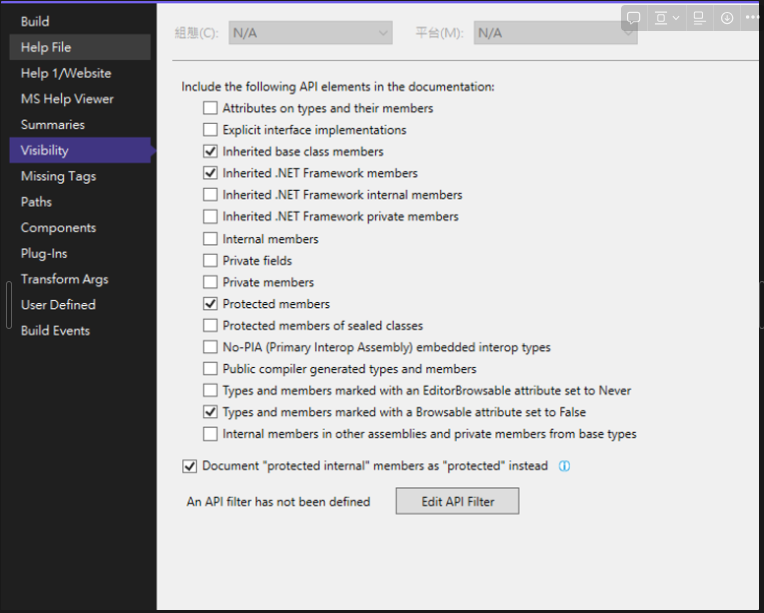Click the image layout icon in overlay toolbar
The image size is (764, 613).
point(661,19)
